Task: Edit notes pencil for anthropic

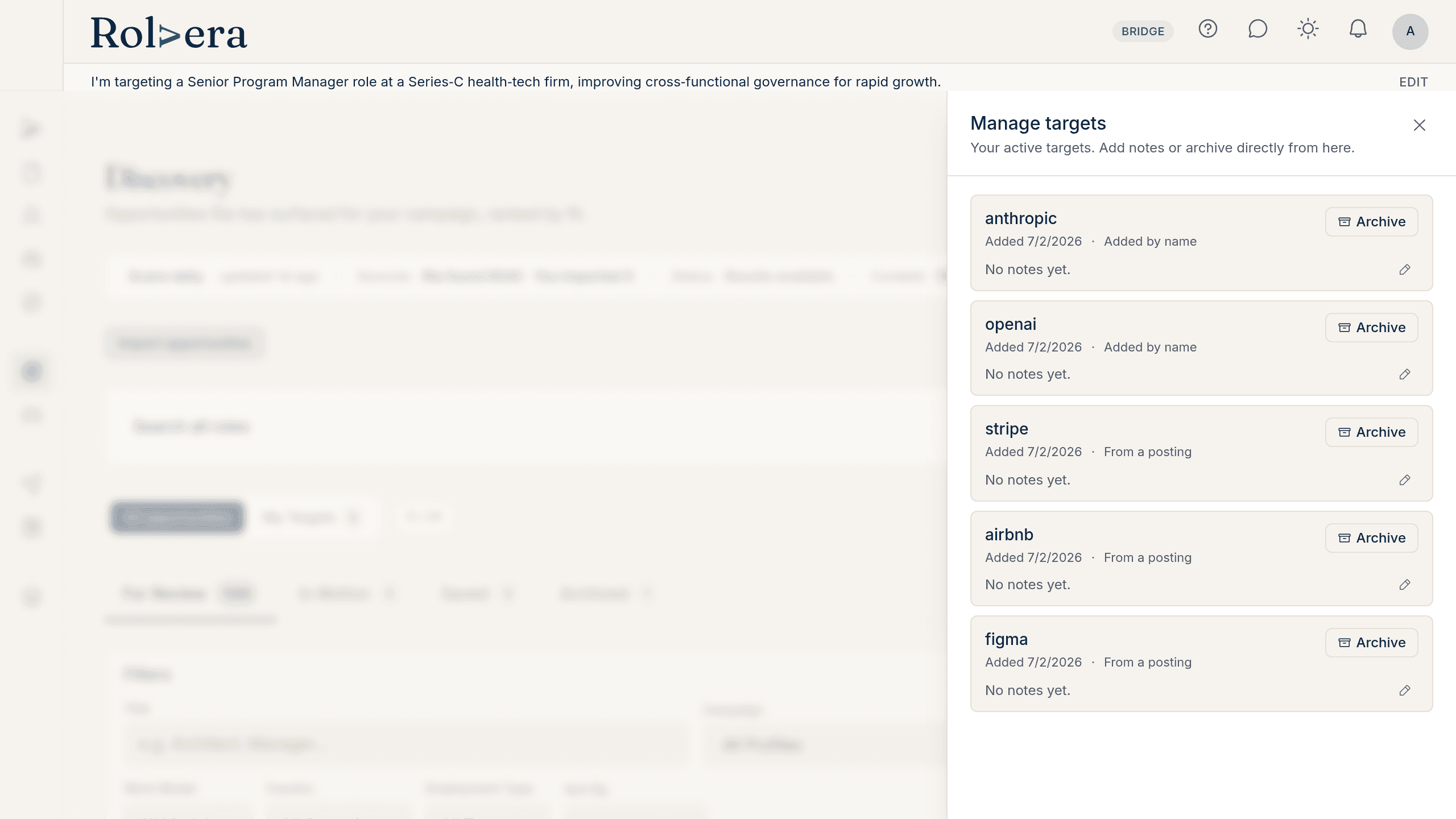Action: tap(1404, 270)
